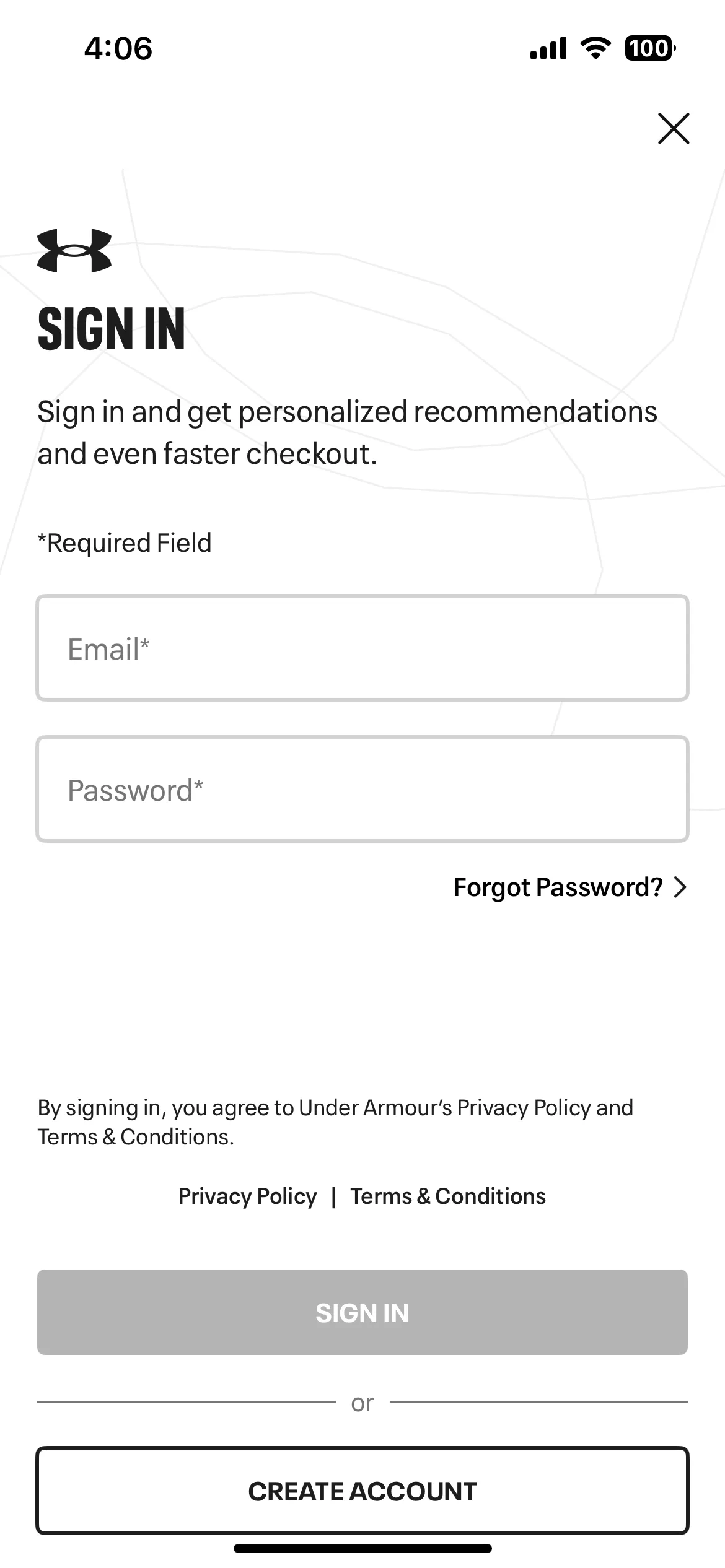Tap the 4:06 clock in status bar

[x=118, y=48]
